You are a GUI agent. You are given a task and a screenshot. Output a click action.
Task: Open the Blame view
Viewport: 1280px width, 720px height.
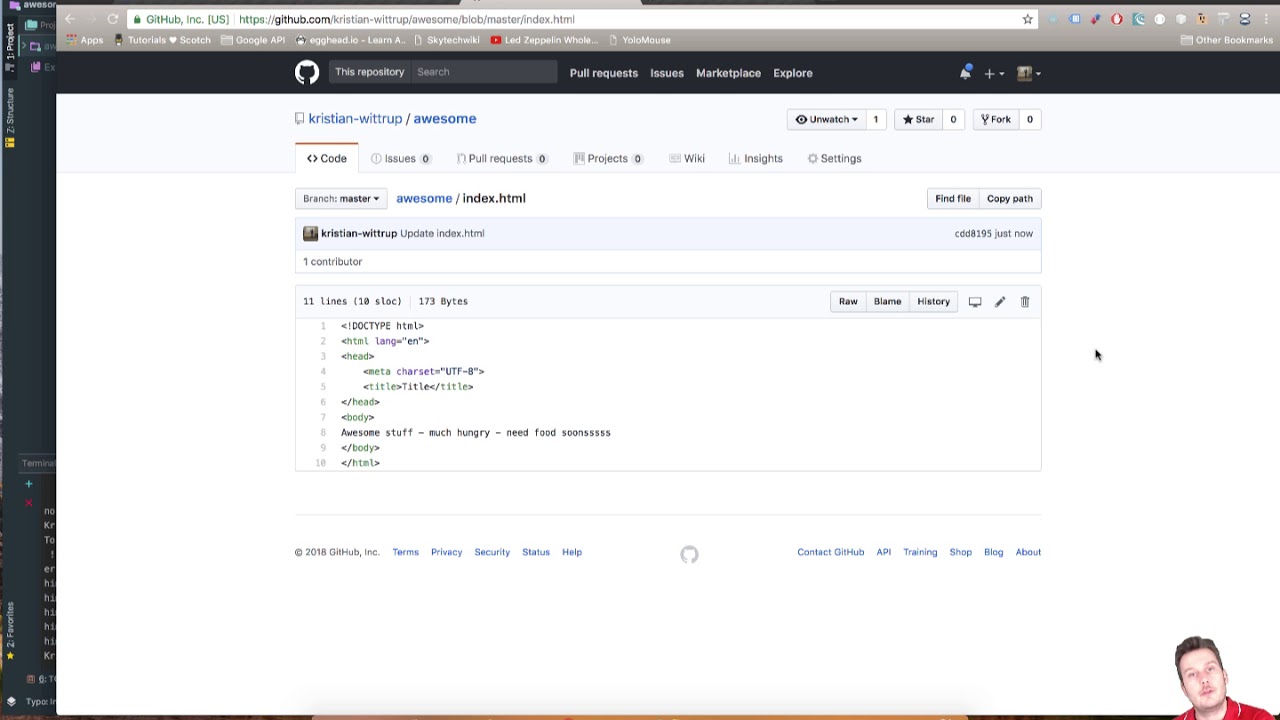click(x=887, y=301)
